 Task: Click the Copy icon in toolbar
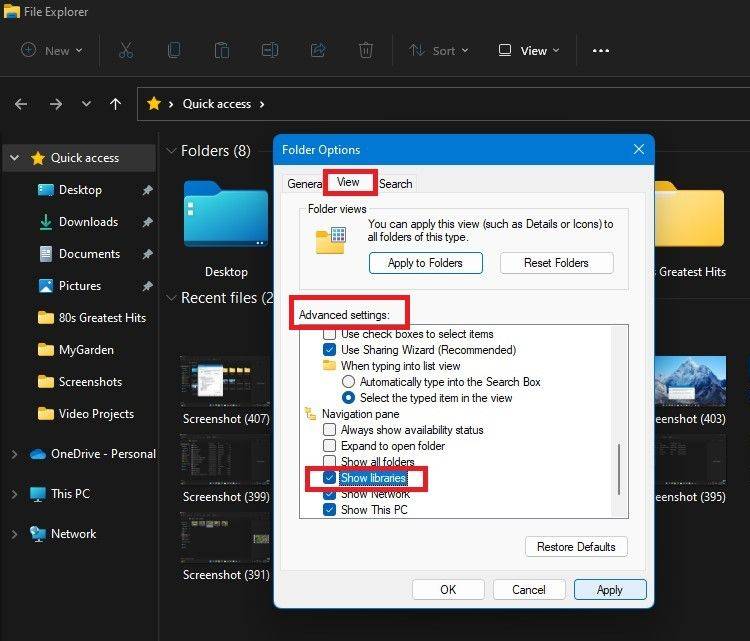click(174, 50)
